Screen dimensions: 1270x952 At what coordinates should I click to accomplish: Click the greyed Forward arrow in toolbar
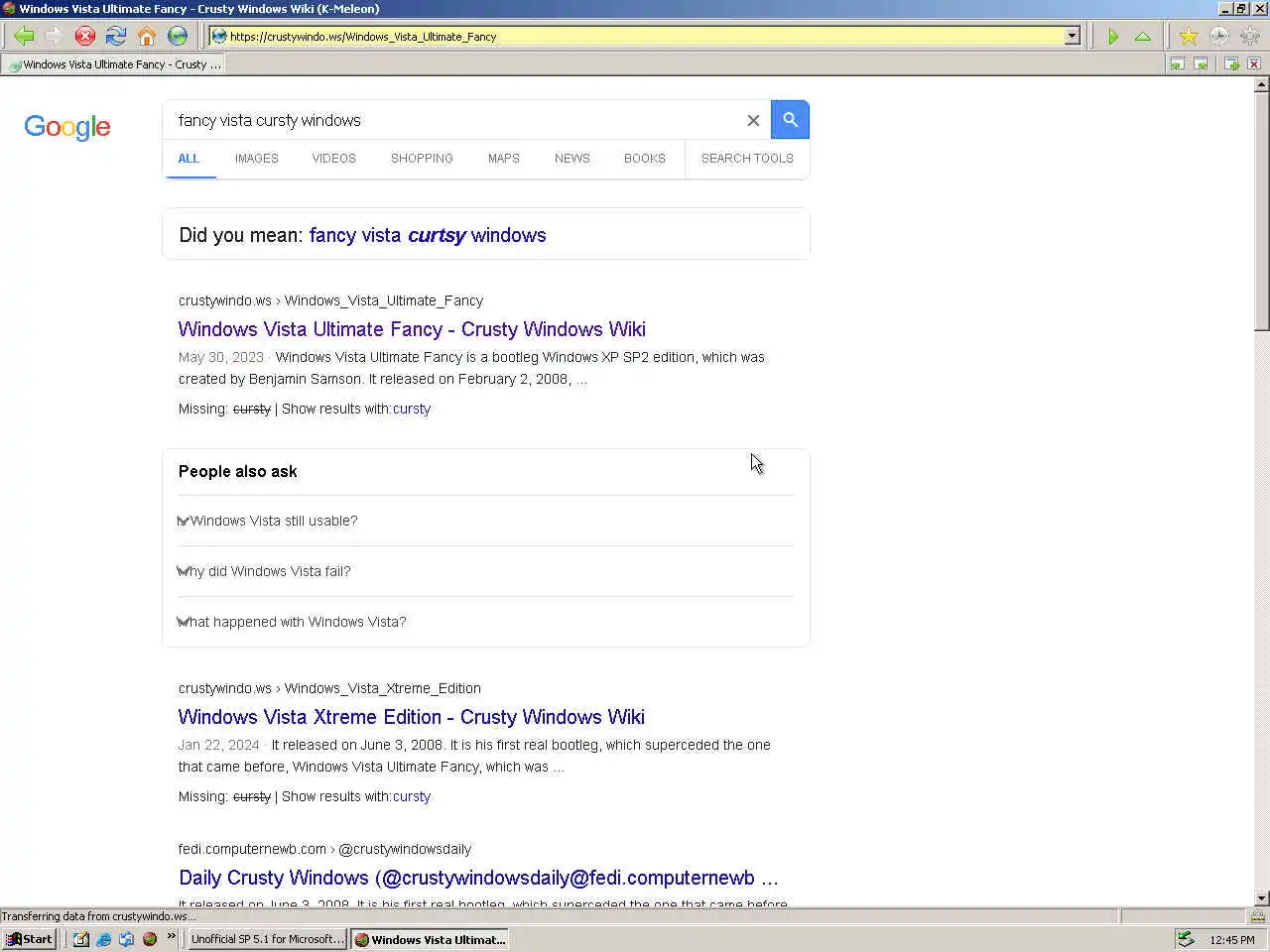(x=54, y=37)
